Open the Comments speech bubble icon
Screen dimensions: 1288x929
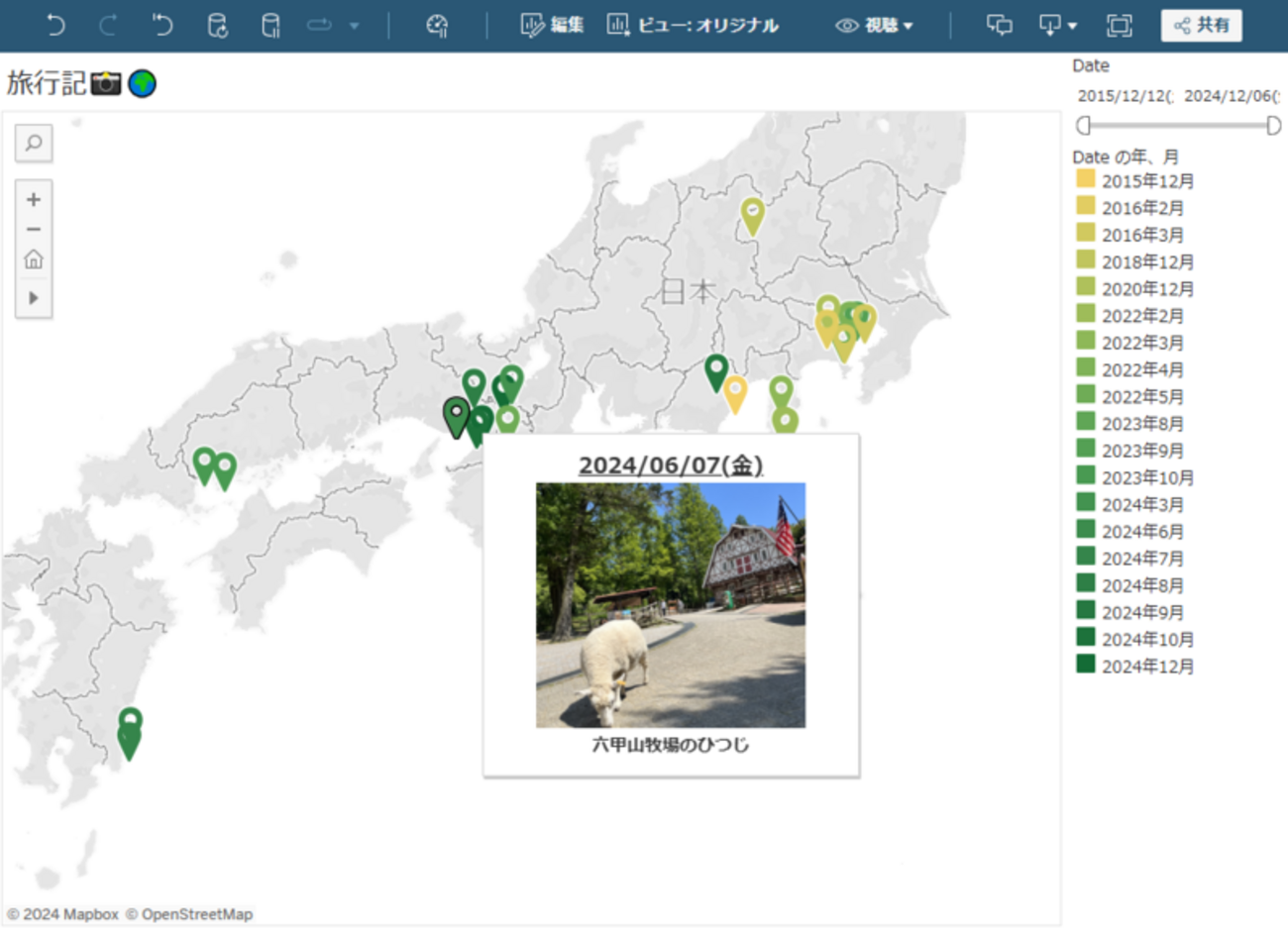click(x=1000, y=25)
